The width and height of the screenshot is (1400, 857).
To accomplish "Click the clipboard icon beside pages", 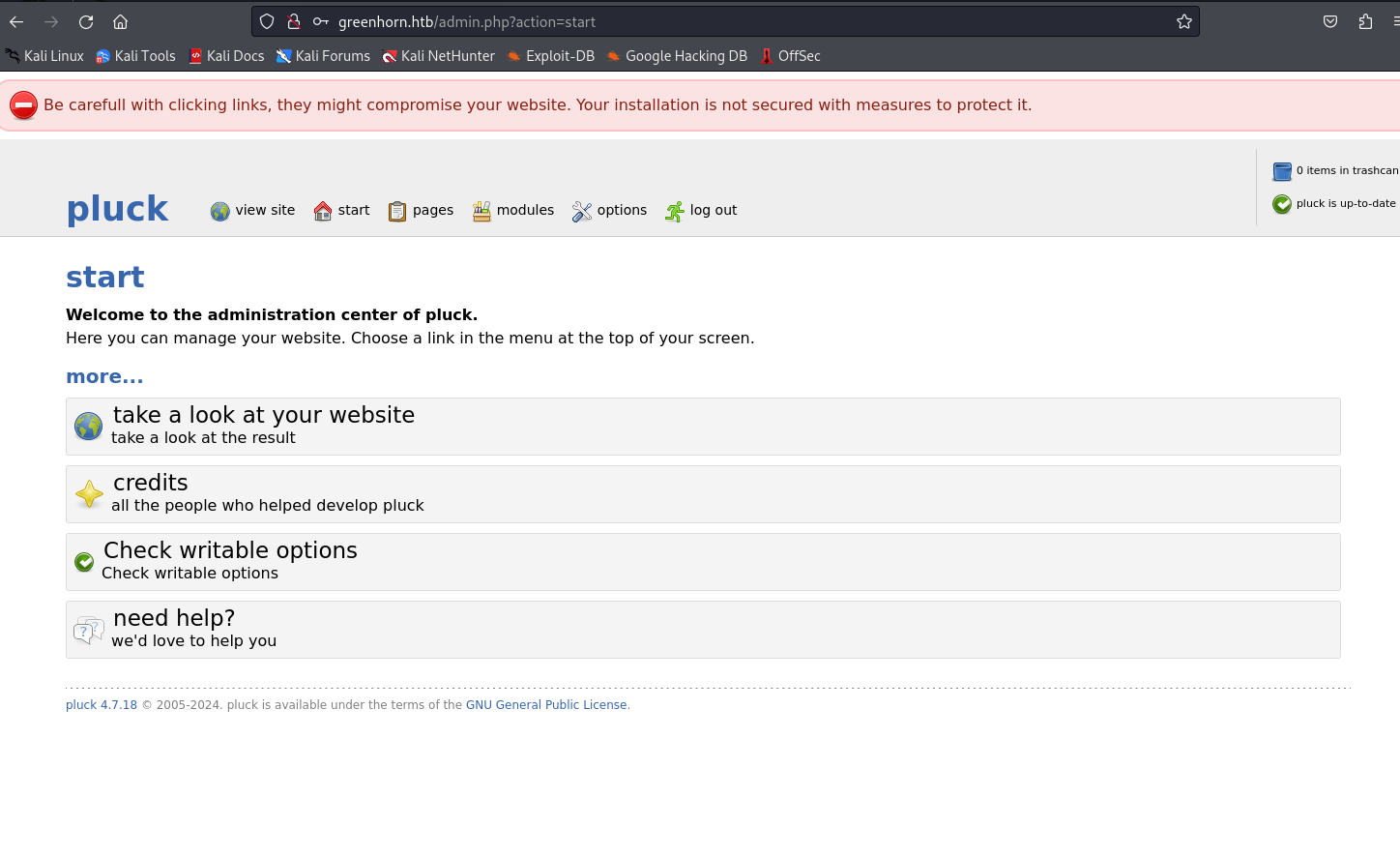I will point(397,211).
